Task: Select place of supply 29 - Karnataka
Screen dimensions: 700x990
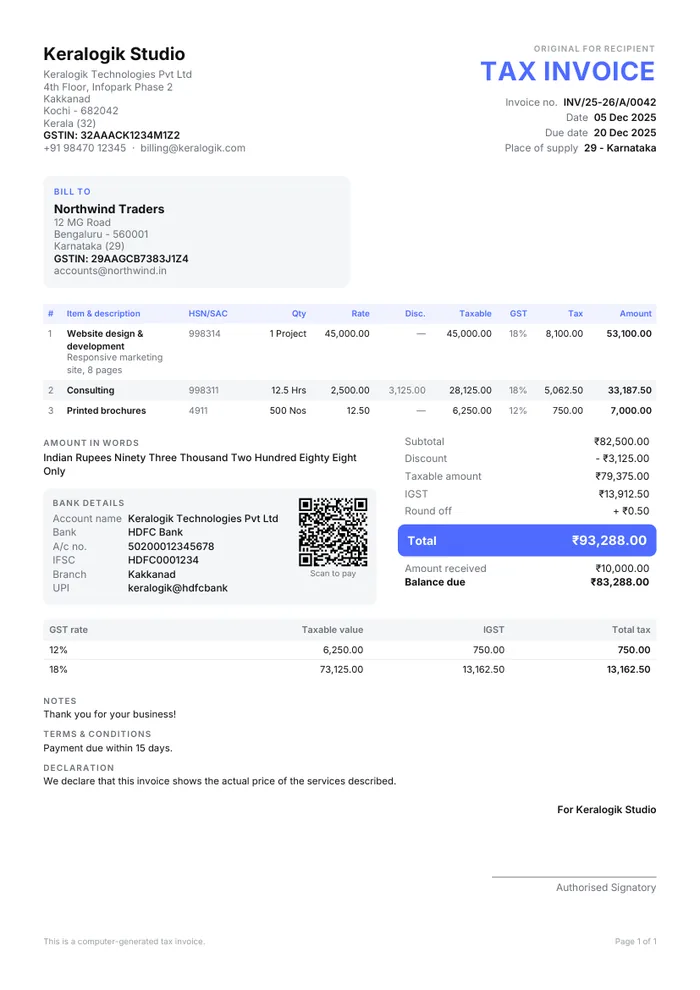Action: pos(620,148)
